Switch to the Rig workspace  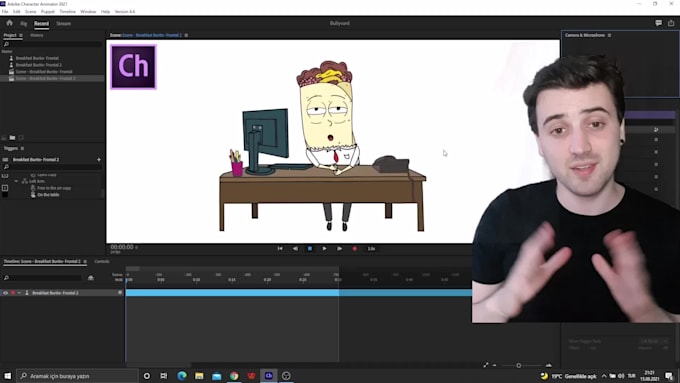click(x=23, y=23)
